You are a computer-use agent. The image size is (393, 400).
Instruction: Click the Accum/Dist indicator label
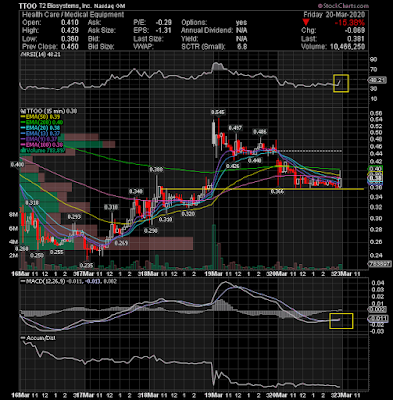pyautogui.click(x=38, y=338)
